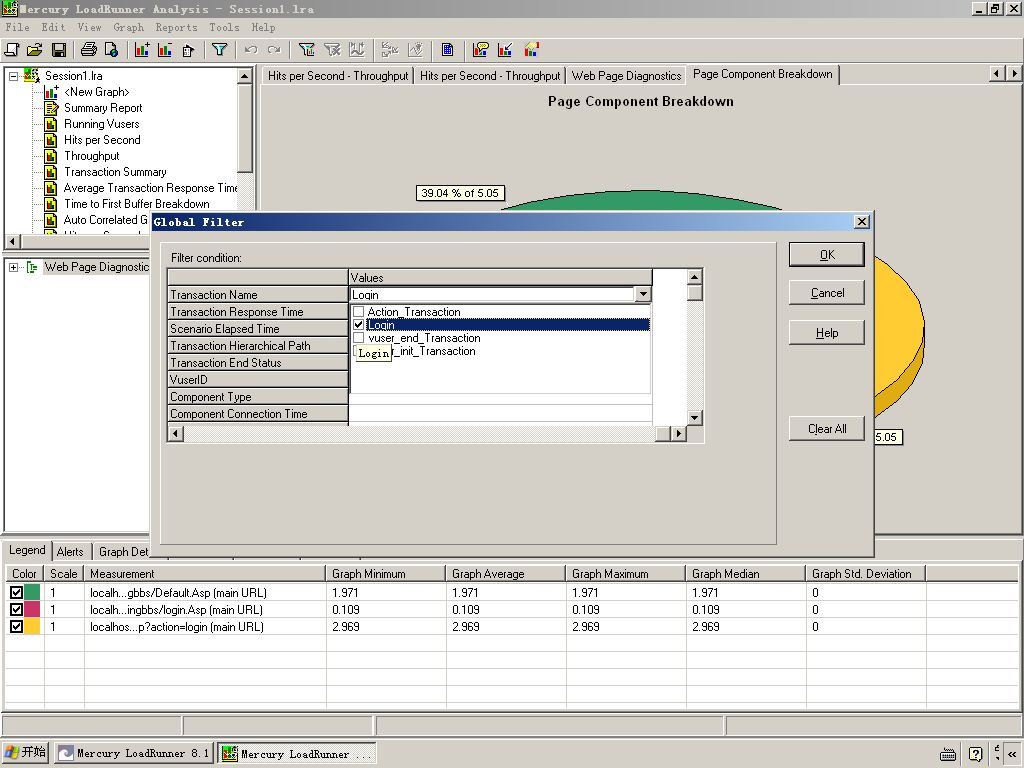
Task: Click the pink login.Asp color swatch
Action: (33, 609)
